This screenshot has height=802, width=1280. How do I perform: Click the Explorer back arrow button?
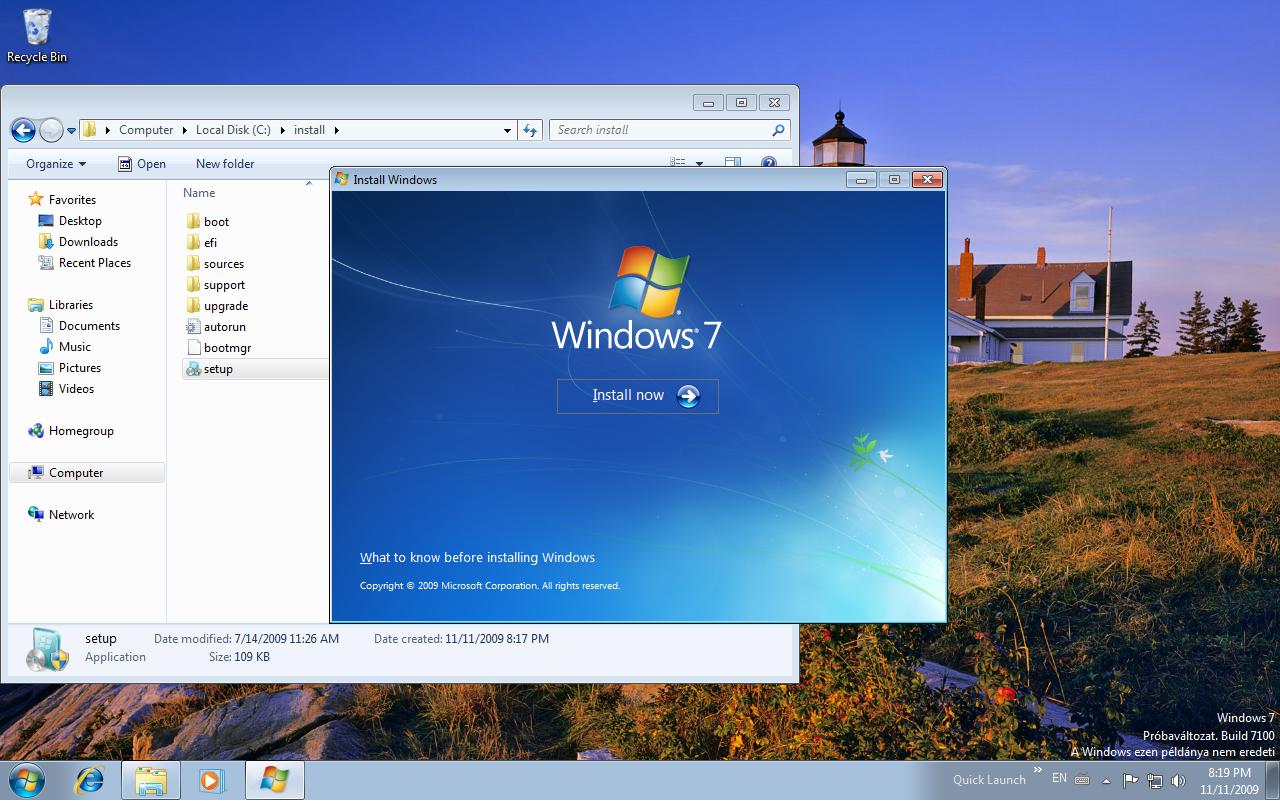[23, 130]
